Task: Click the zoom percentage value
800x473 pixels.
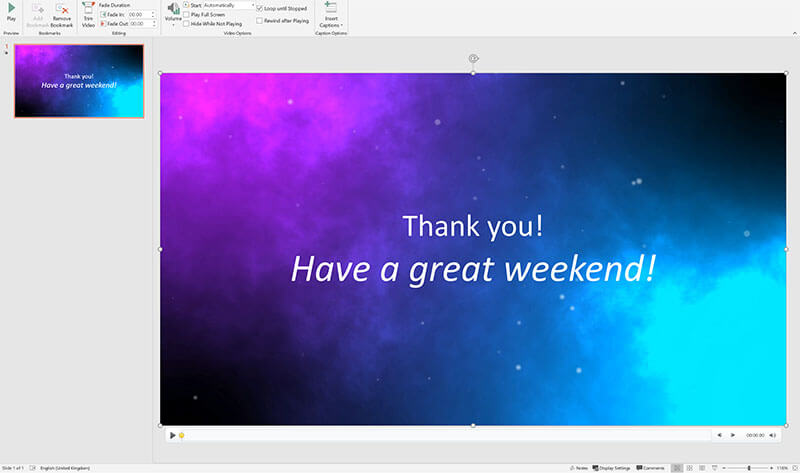Action: (782, 468)
